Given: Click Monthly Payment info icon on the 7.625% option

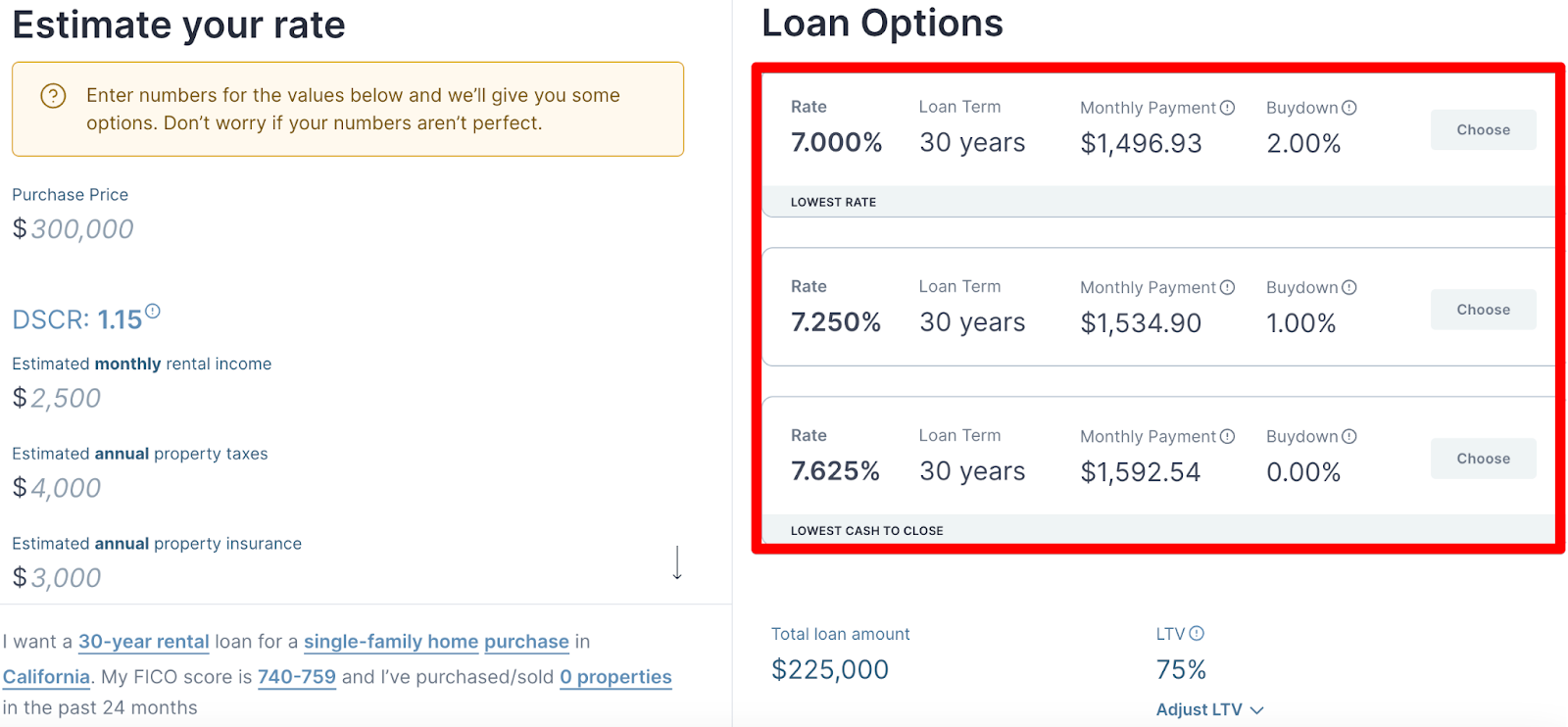Looking at the screenshot, I should (x=1229, y=436).
